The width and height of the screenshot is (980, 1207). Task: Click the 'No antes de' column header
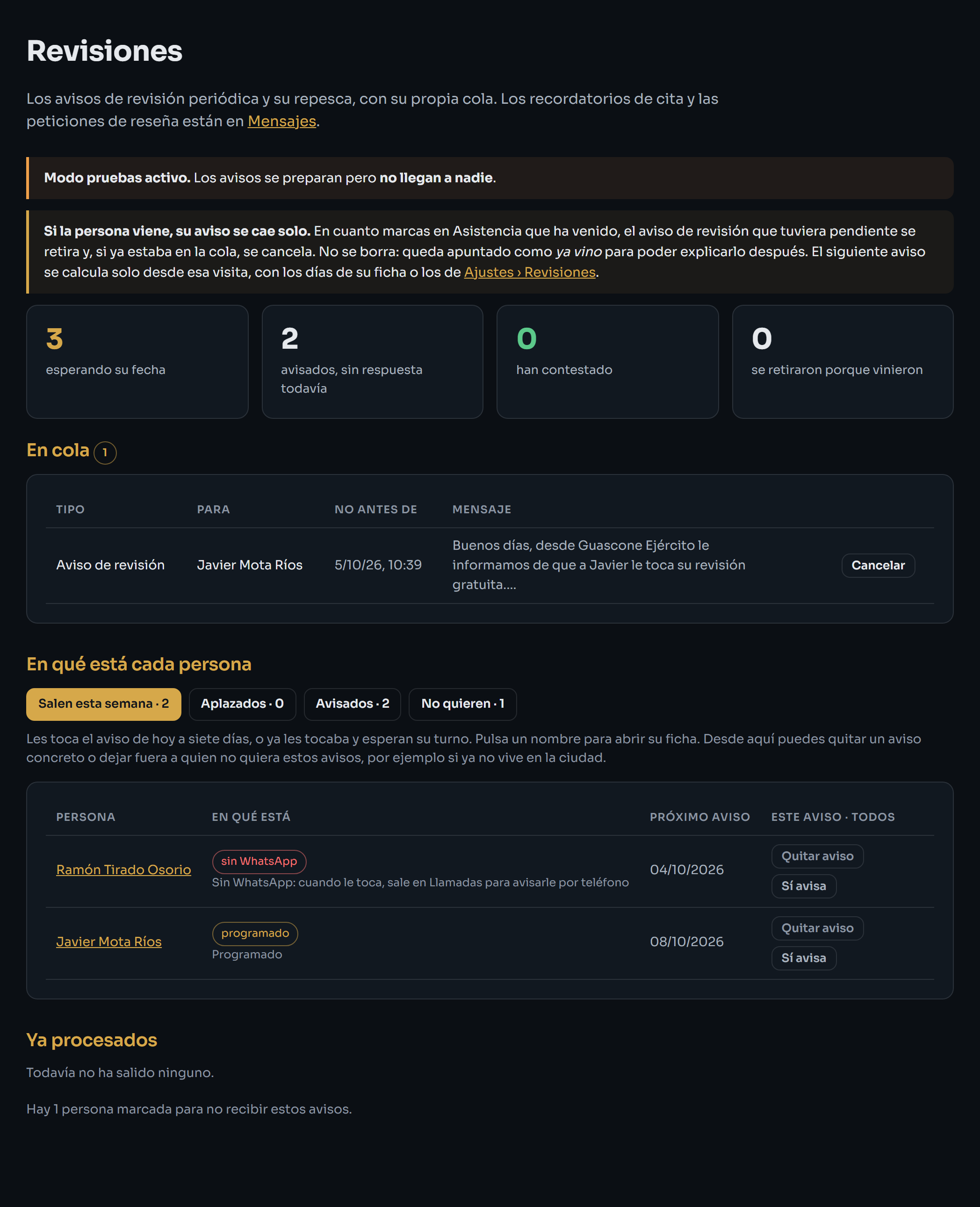point(376,509)
